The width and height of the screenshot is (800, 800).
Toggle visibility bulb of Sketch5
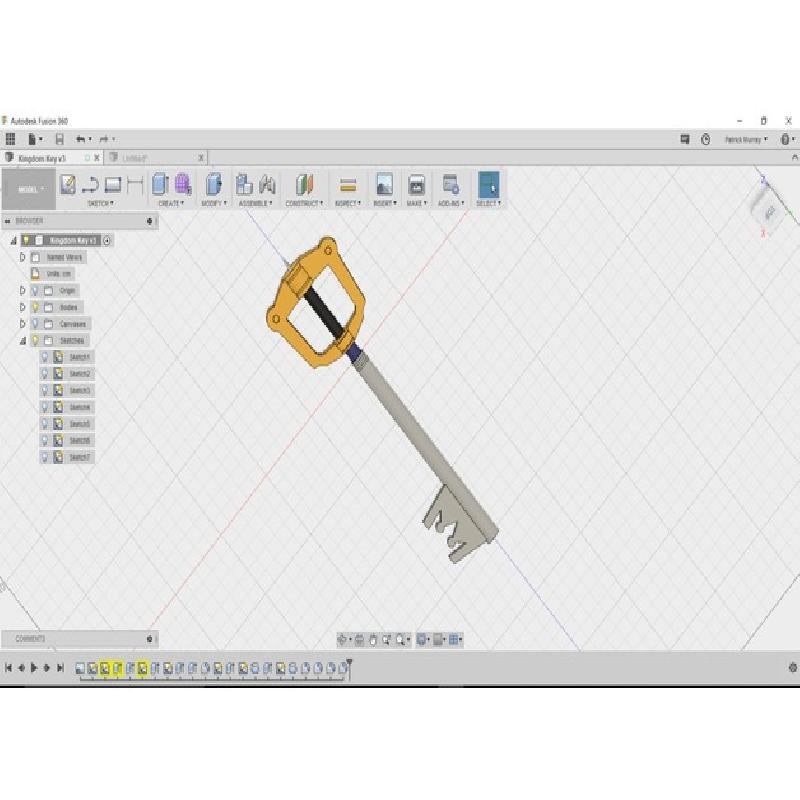click(44, 424)
